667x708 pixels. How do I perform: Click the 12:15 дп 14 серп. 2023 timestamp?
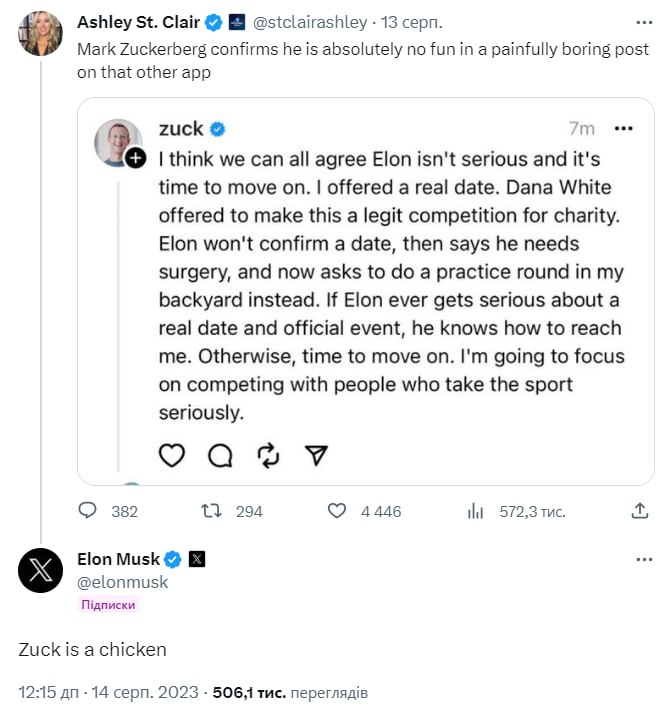[110, 692]
